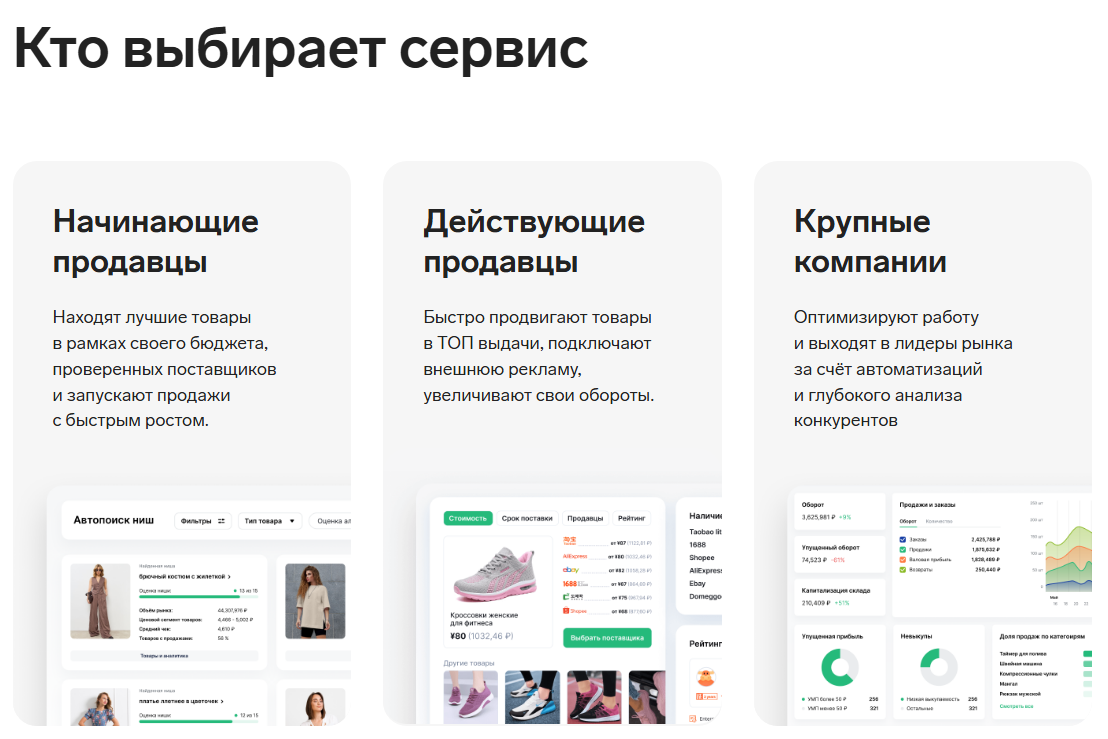
Task: Click the Товары и аналитика button
Action: (164, 656)
